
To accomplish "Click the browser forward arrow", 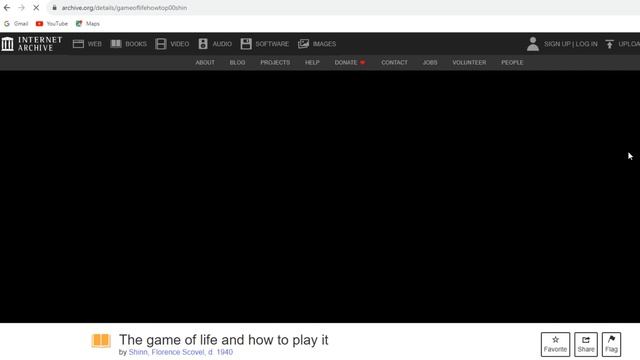I will (21, 8).
